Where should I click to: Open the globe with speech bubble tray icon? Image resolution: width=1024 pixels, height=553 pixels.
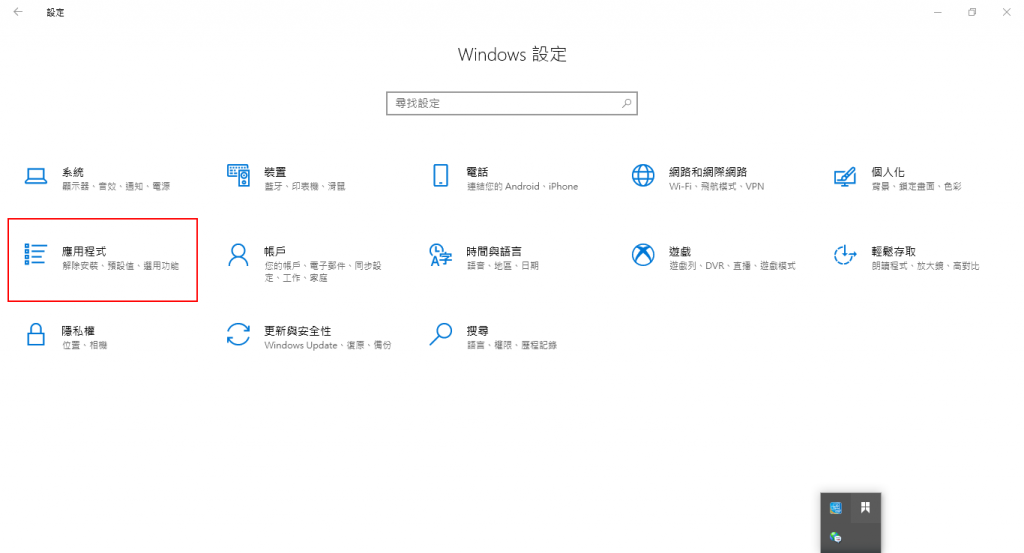tap(835, 537)
